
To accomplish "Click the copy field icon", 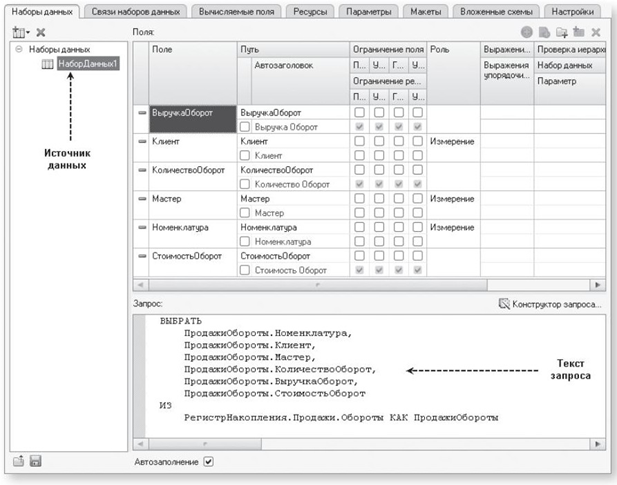I will 544,32.
